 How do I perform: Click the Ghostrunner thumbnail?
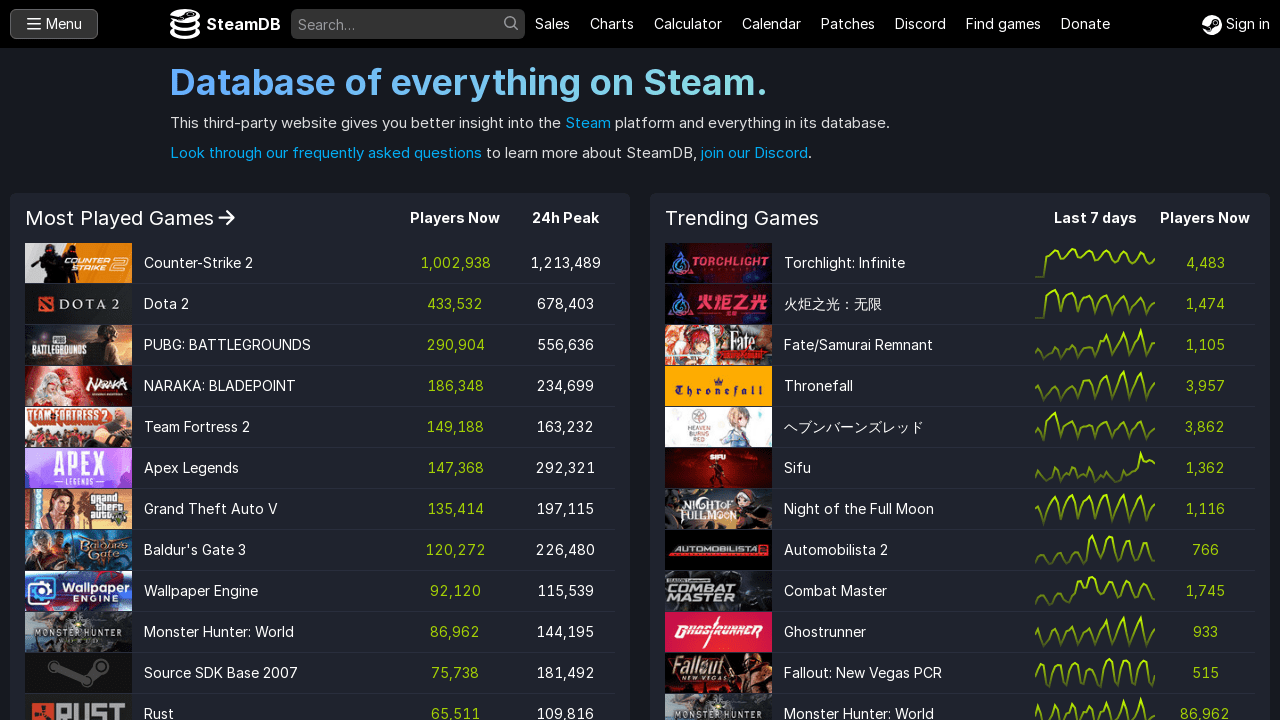(718, 632)
